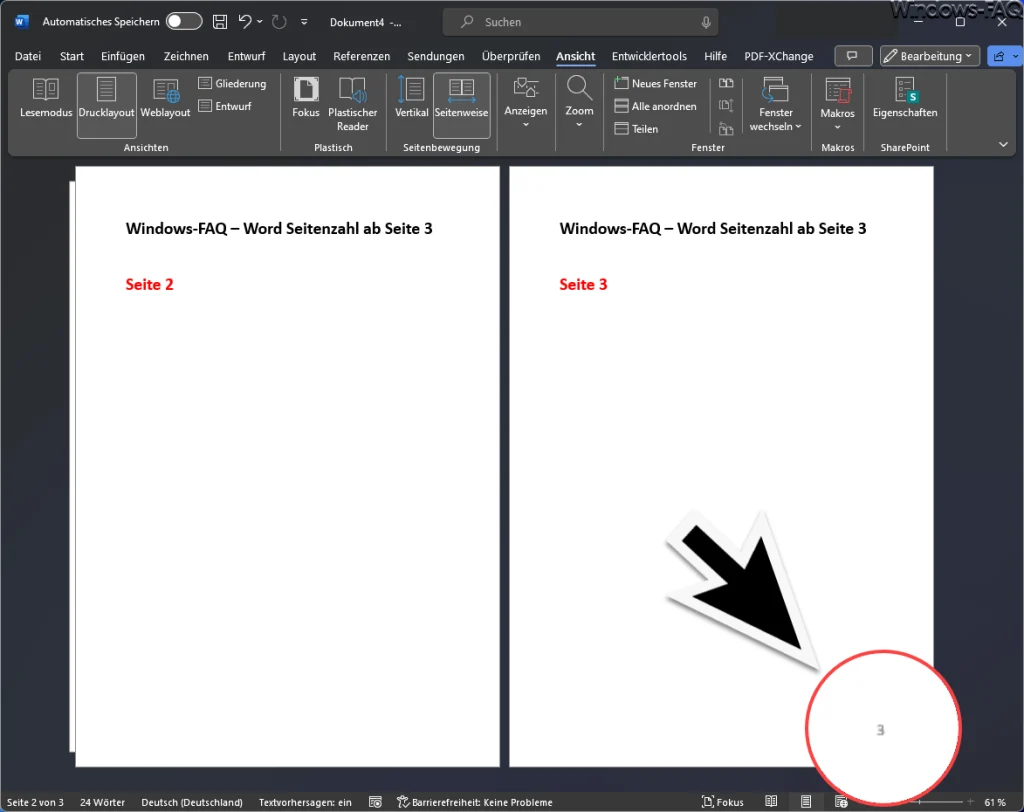Toggle Automatisches Speichern switch
1024x812 pixels.
pyautogui.click(x=184, y=22)
